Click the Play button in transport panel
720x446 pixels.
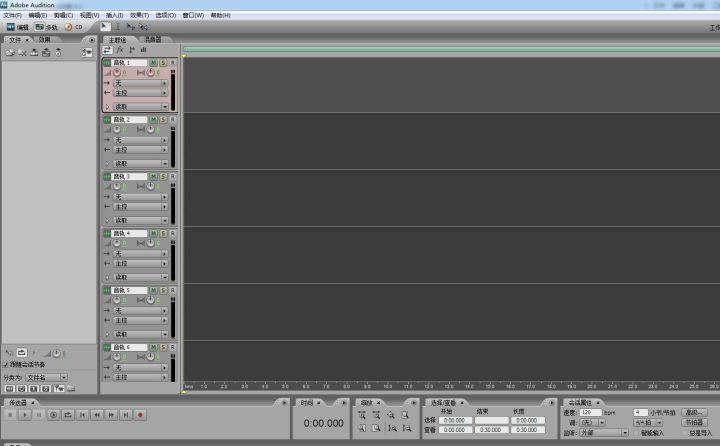point(25,413)
